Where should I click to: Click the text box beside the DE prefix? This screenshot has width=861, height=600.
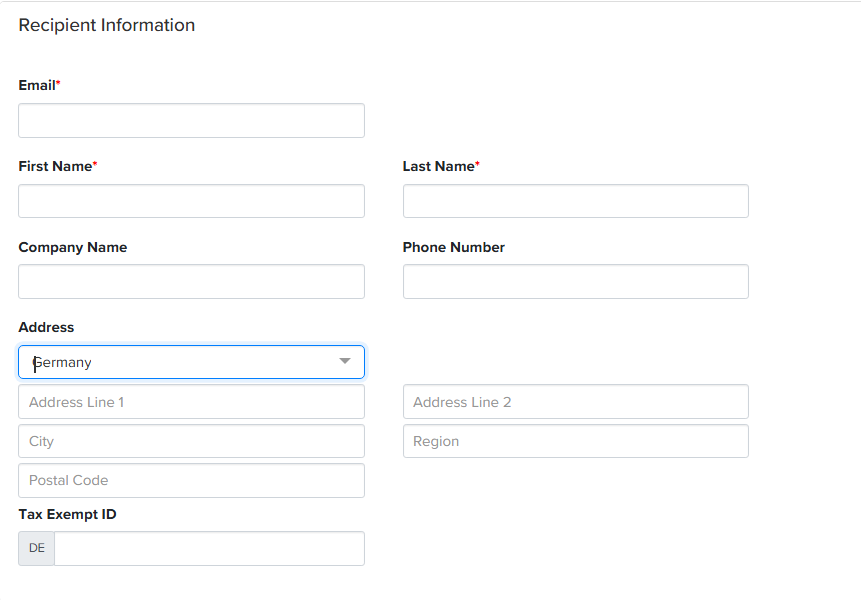(x=209, y=548)
